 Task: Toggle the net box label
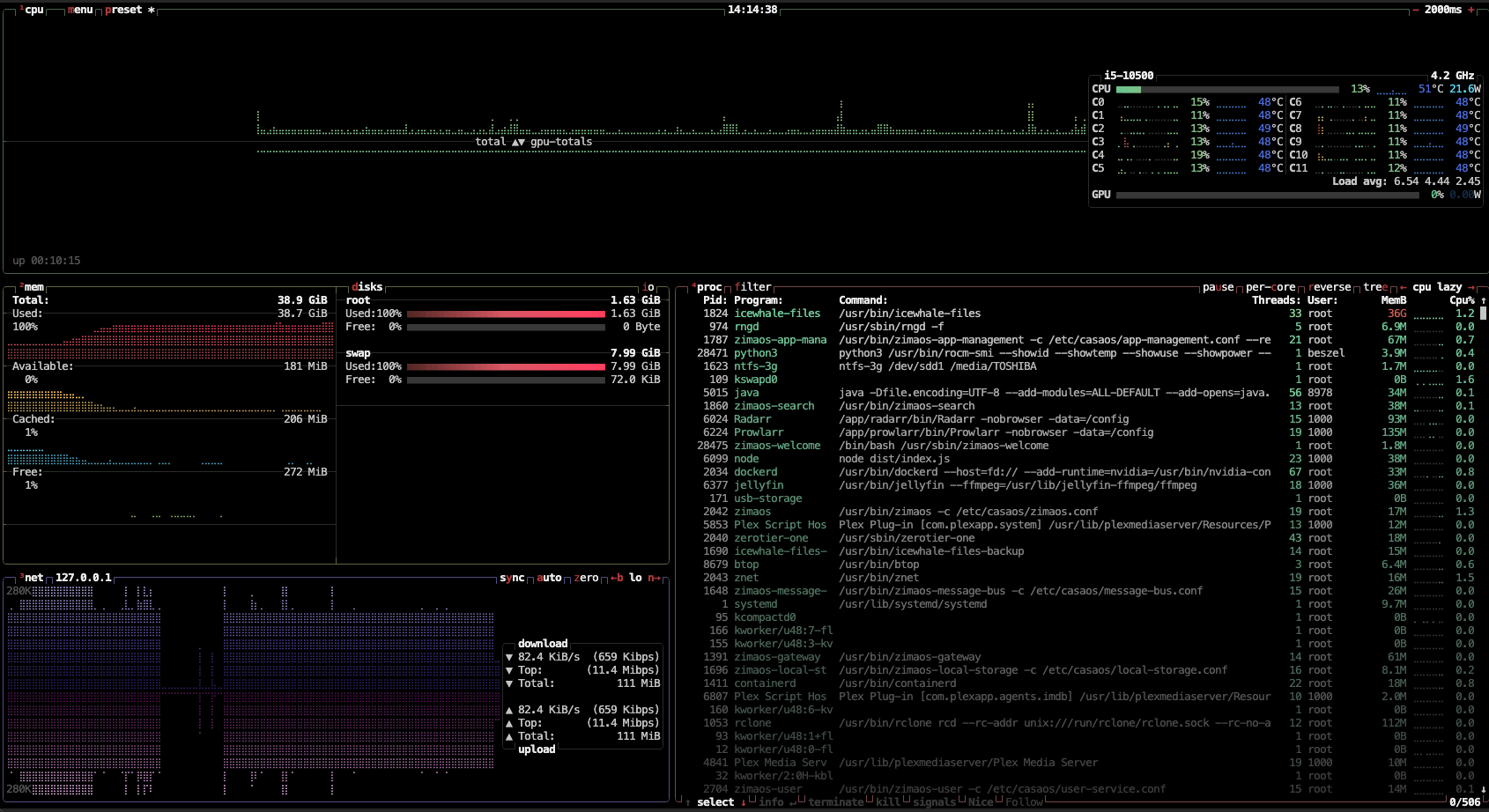pyautogui.click(x=32, y=578)
